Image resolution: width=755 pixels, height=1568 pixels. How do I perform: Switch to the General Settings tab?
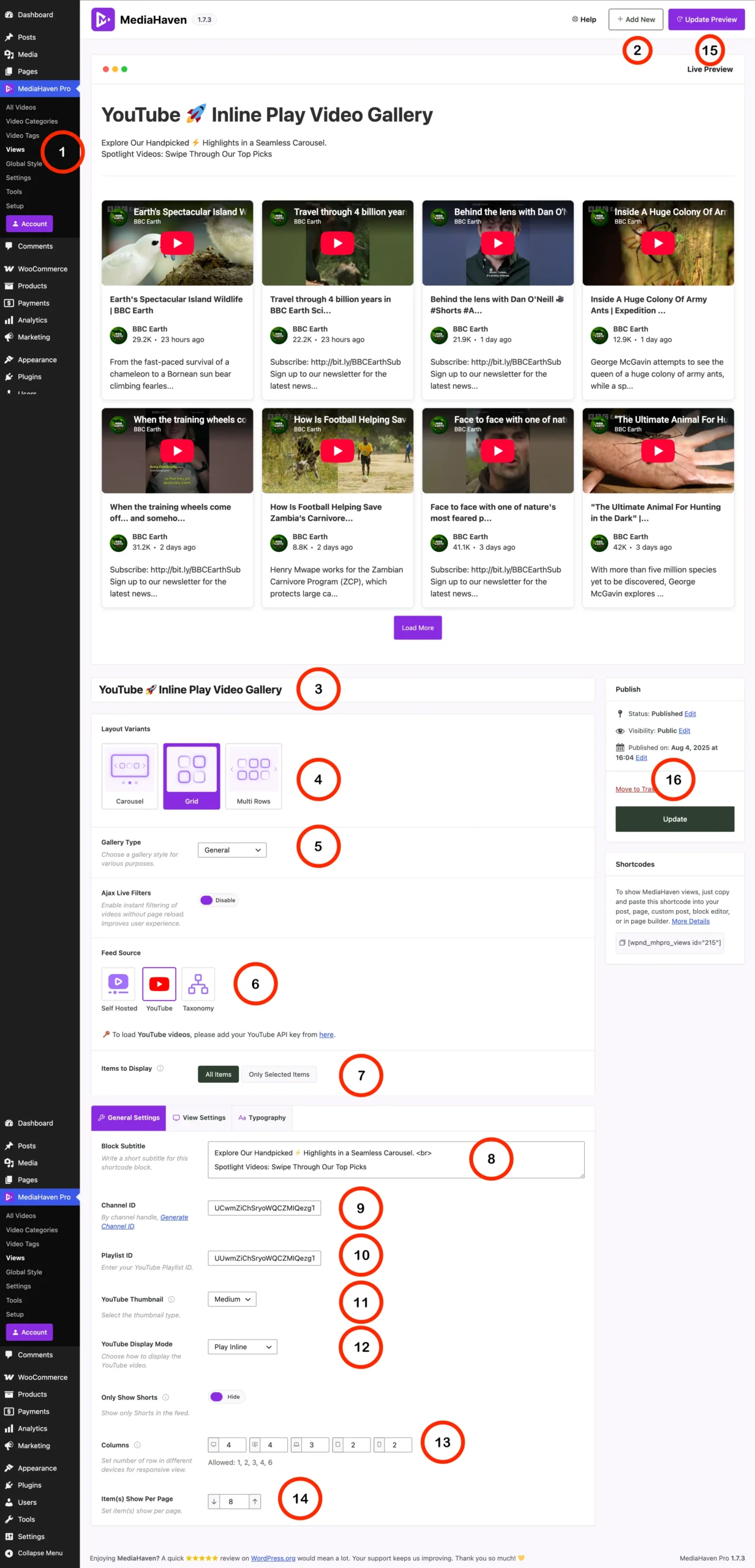pos(129,1118)
